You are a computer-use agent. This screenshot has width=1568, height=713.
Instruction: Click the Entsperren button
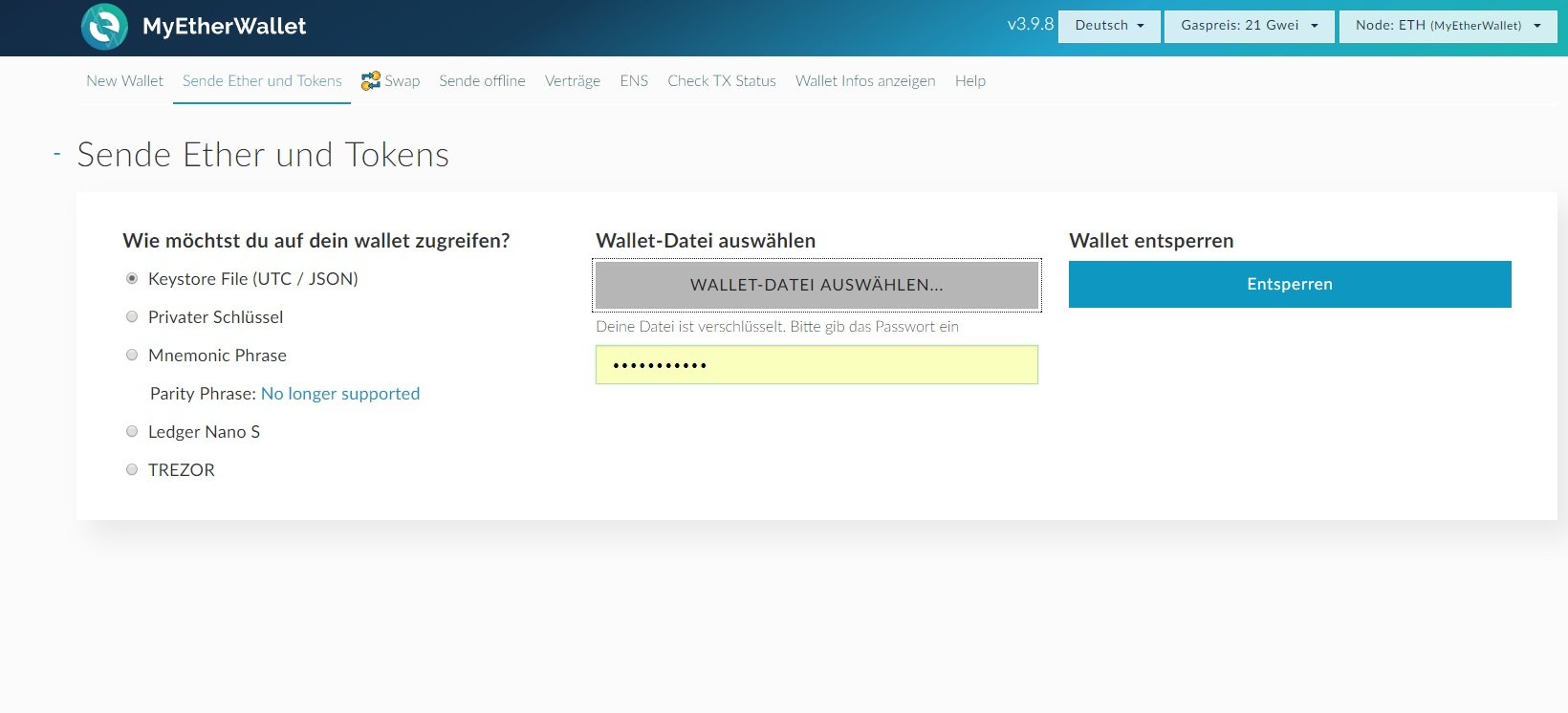[1290, 284]
